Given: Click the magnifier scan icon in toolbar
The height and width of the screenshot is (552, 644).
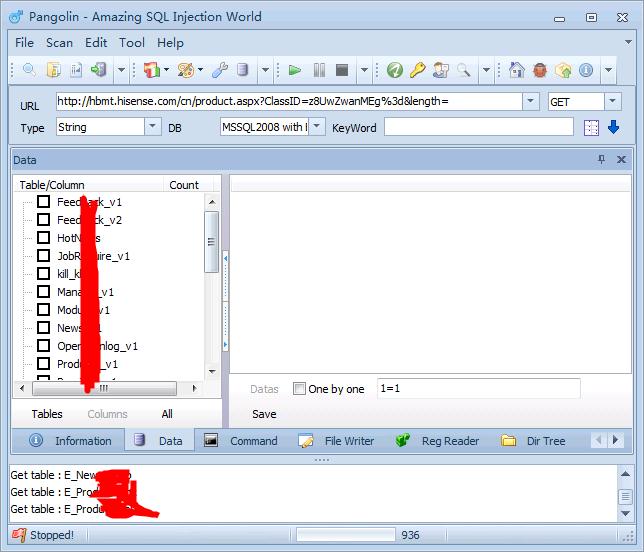Looking at the screenshot, I should (x=29, y=70).
